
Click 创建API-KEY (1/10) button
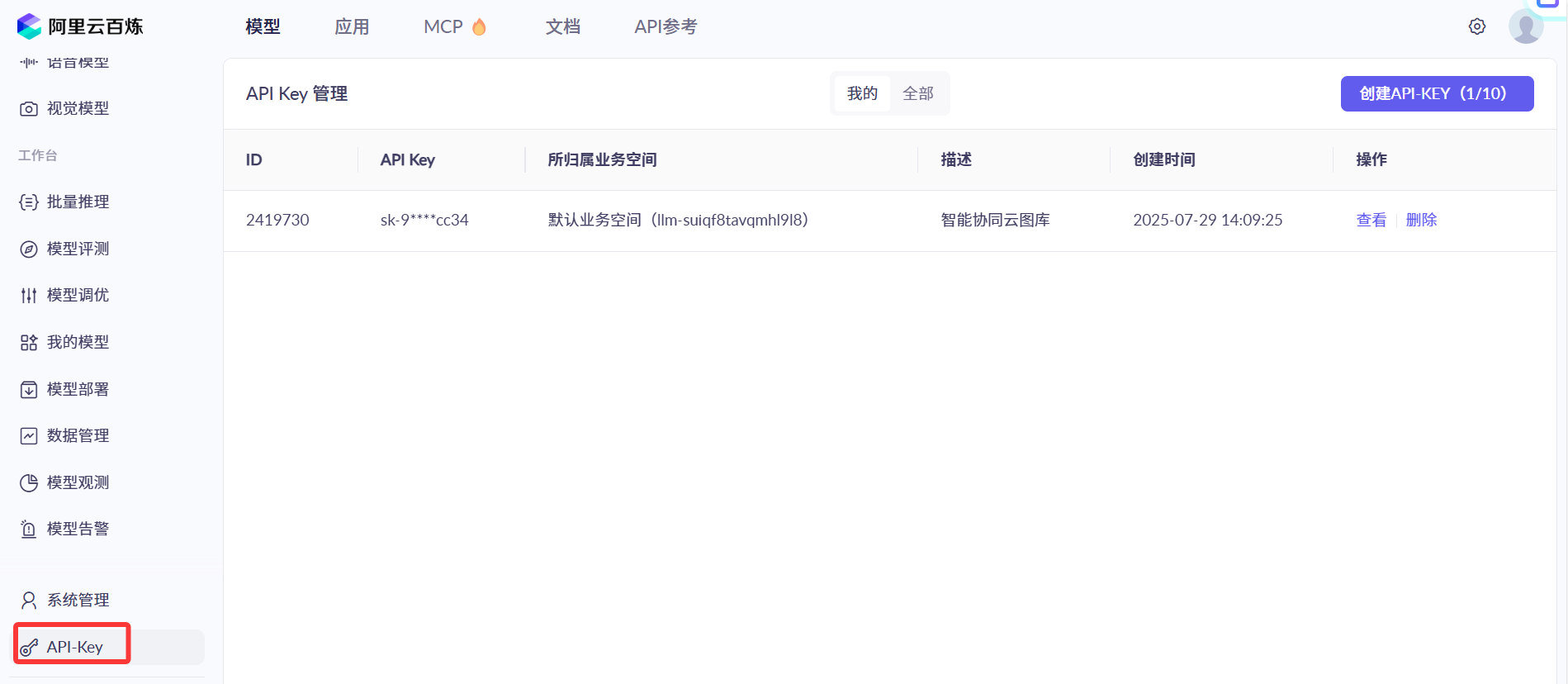coord(1437,93)
